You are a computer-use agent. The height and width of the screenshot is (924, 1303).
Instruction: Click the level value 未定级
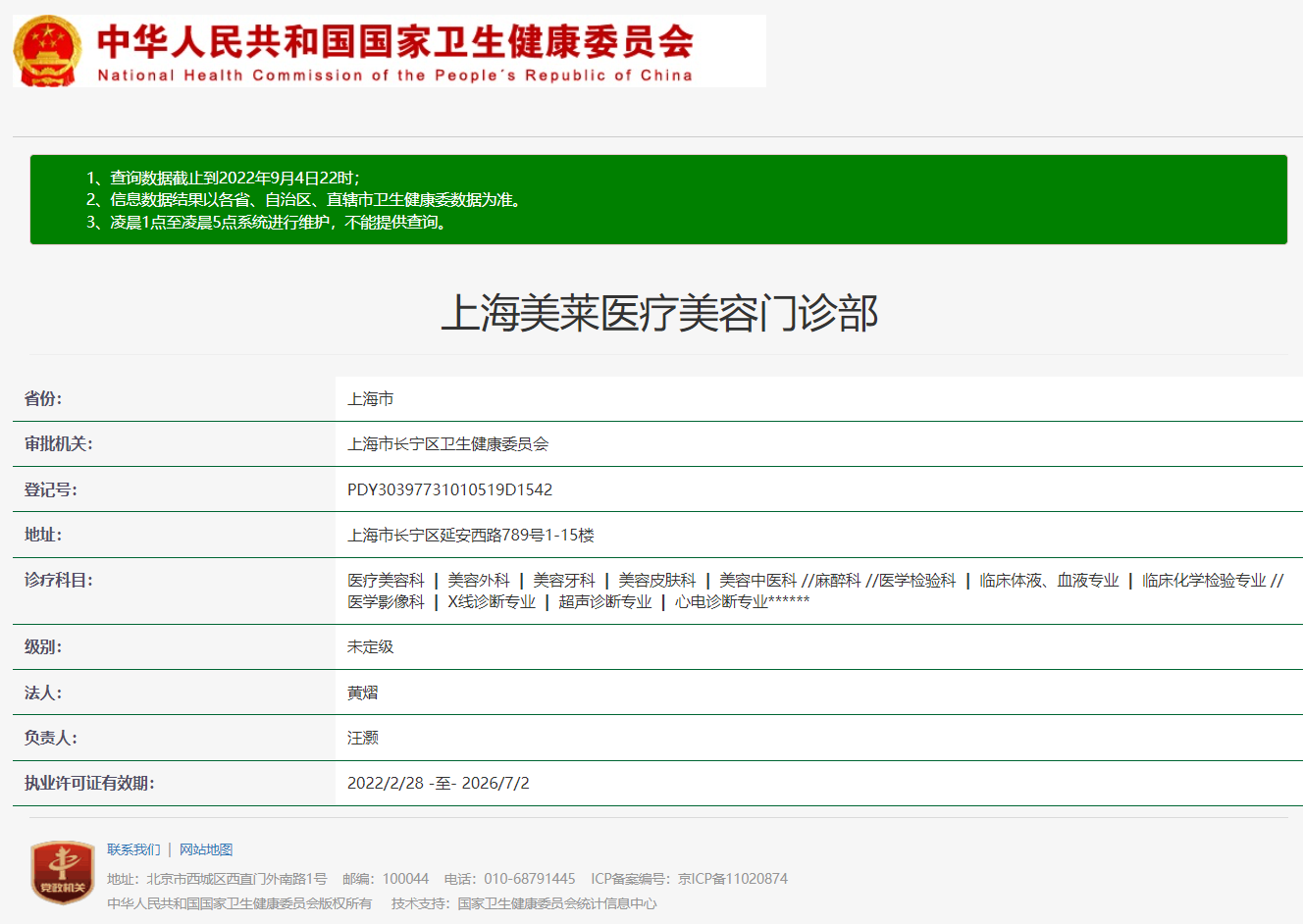[x=371, y=646]
